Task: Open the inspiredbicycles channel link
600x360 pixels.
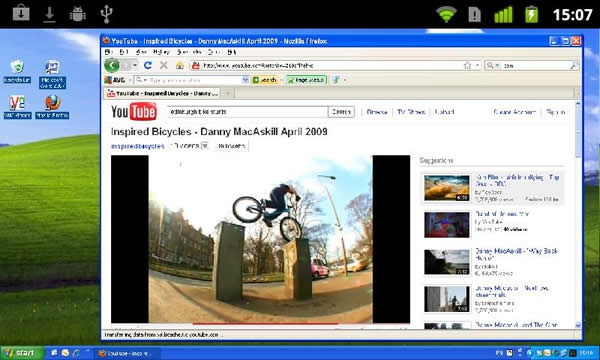Action: pos(138,146)
